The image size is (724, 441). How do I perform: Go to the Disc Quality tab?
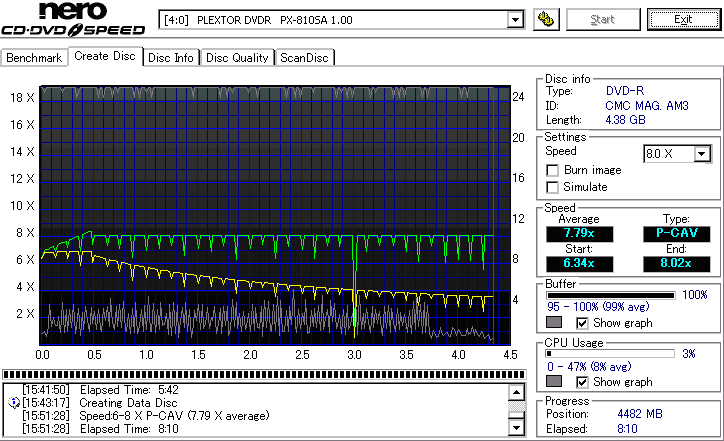[237, 58]
